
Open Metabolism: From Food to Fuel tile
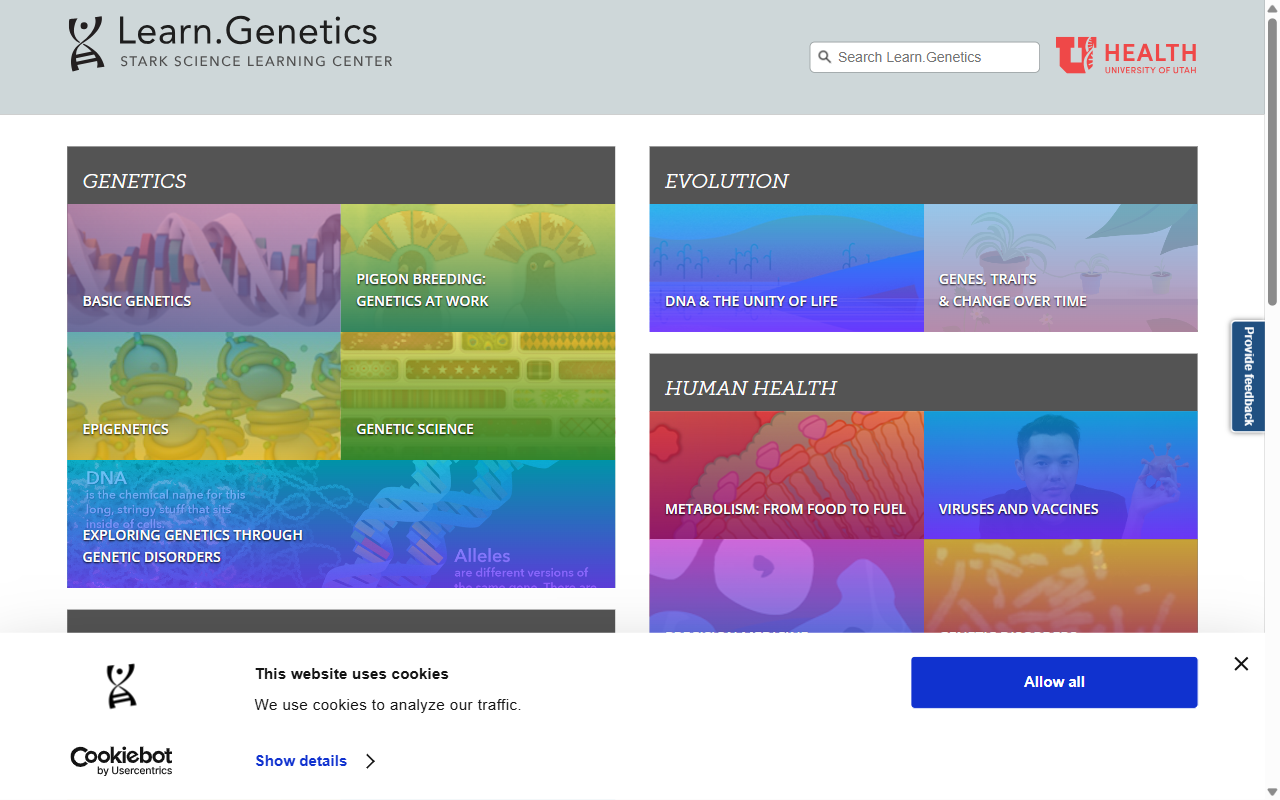point(787,475)
